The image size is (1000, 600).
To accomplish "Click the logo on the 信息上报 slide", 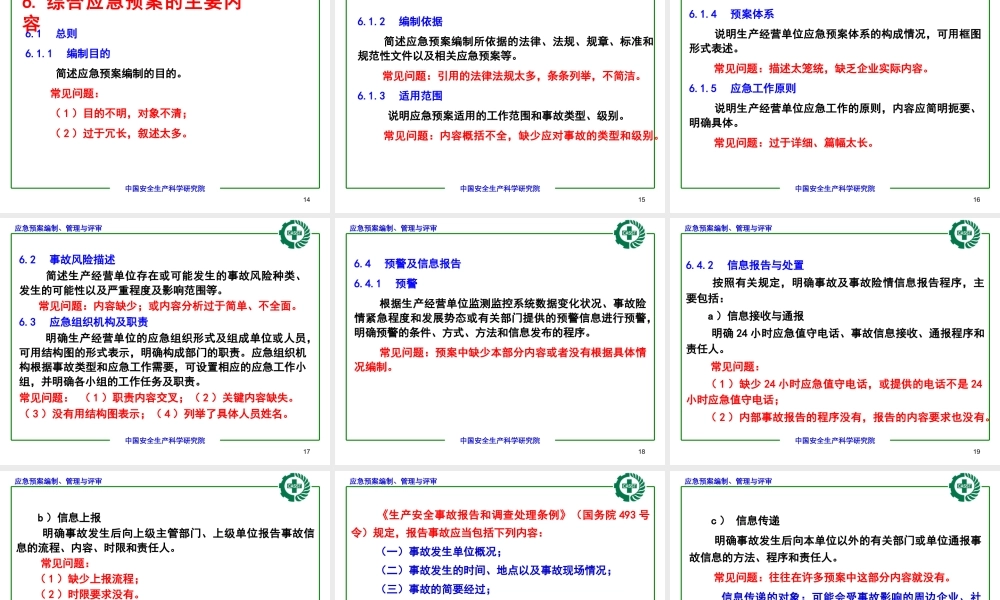I will tap(295, 487).
